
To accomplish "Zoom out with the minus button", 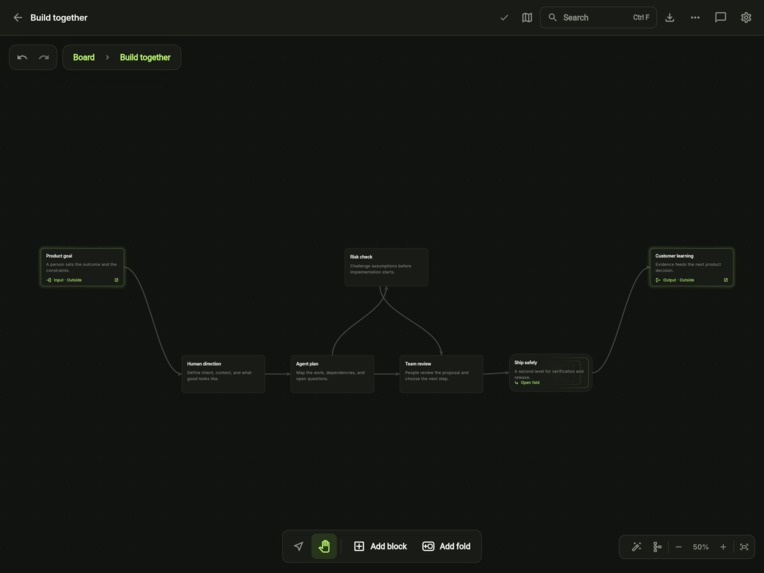I will click(x=679, y=547).
